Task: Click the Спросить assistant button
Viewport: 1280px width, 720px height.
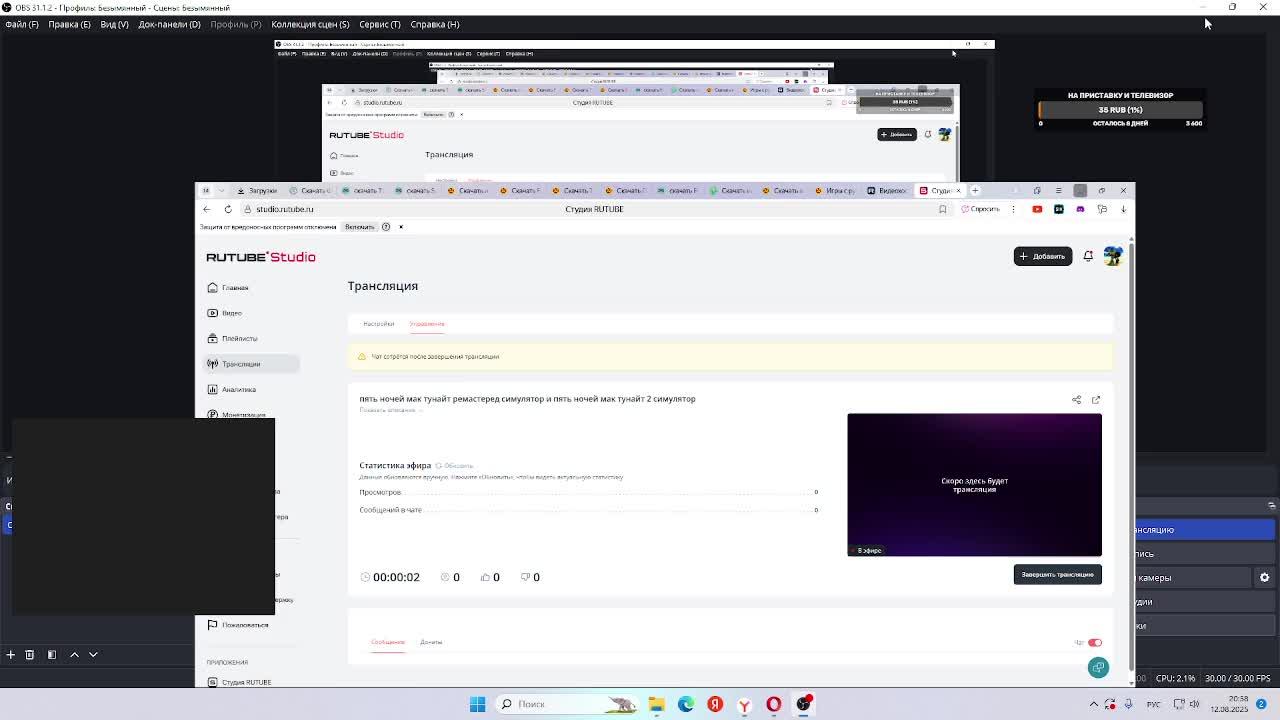Action: [980, 209]
